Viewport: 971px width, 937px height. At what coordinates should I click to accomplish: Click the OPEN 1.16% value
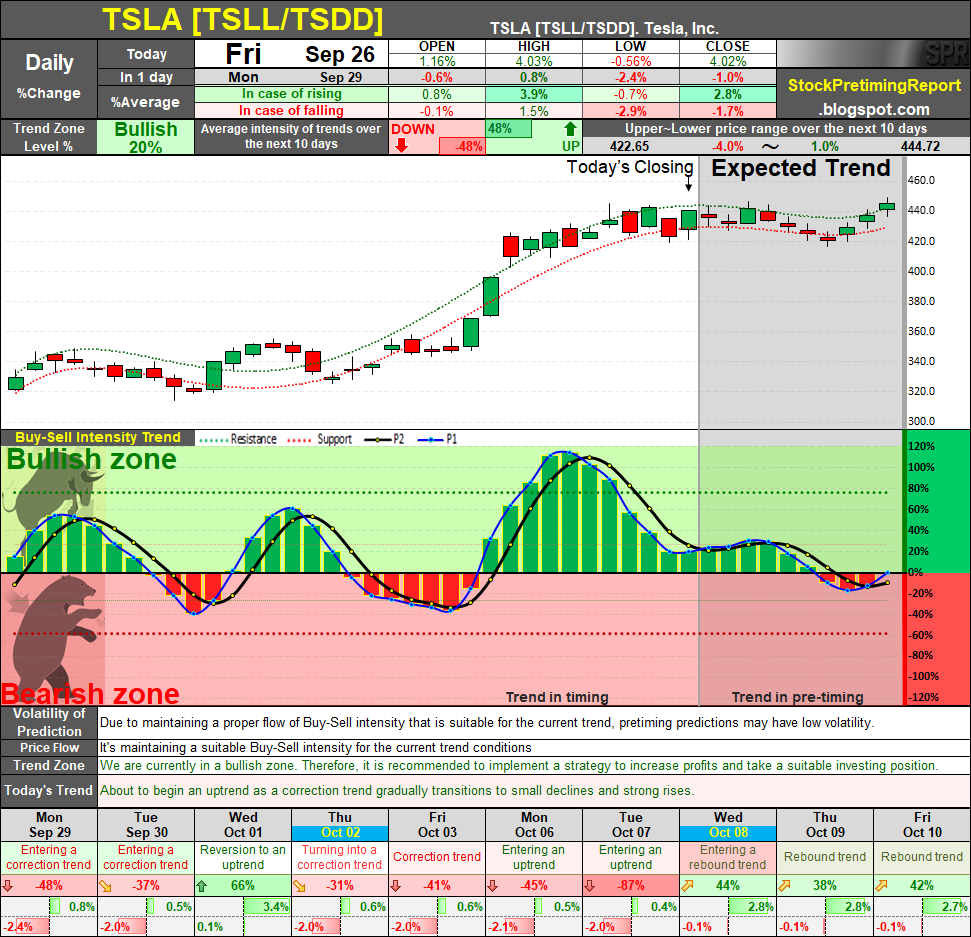point(437,61)
